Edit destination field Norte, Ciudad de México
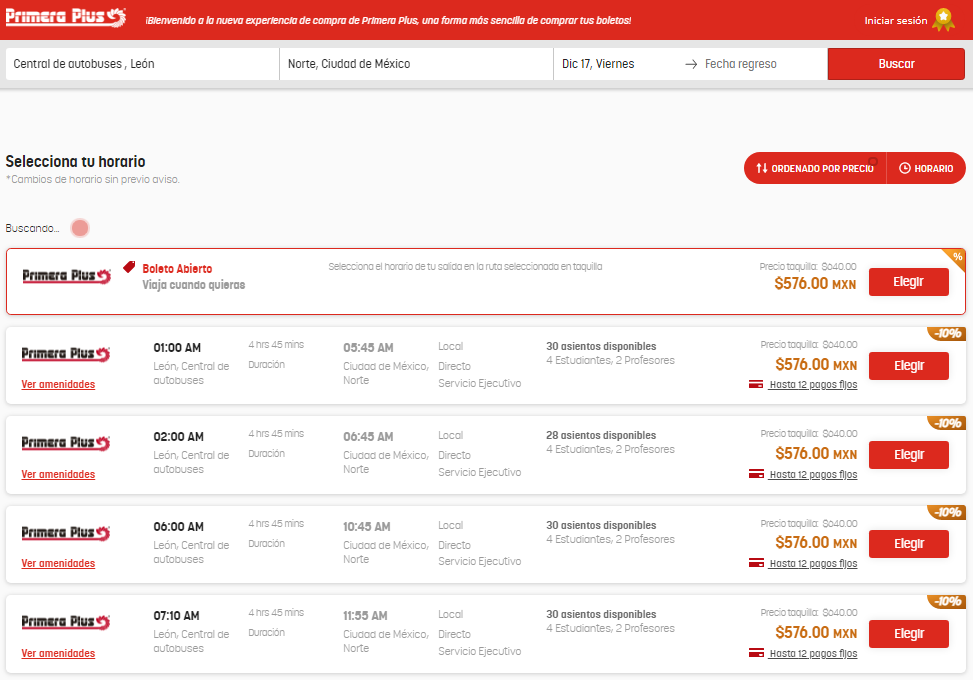This screenshot has height=680, width=973. click(416, 64)
